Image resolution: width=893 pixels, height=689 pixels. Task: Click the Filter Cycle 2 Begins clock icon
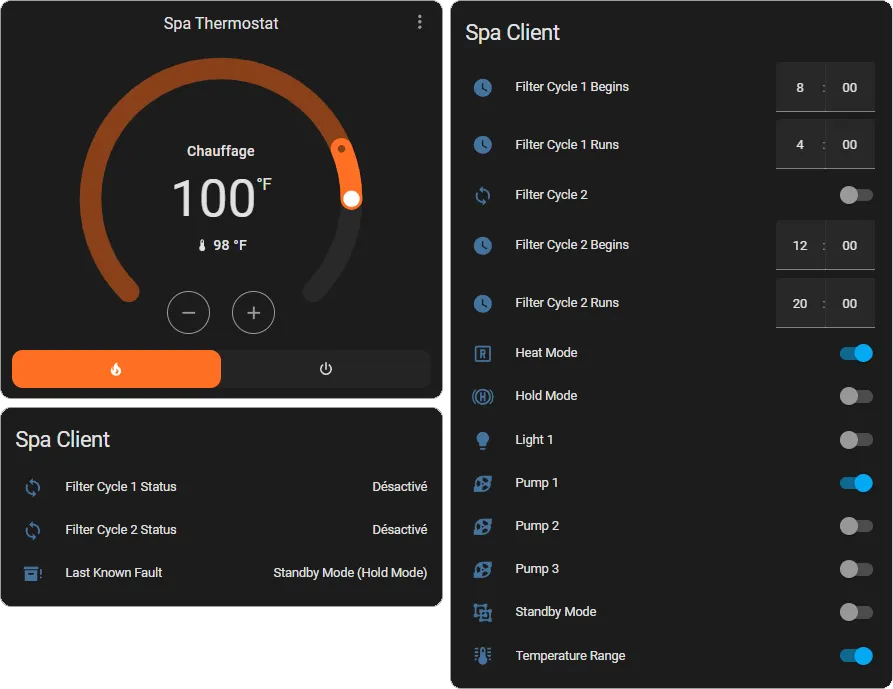point(482,245)
